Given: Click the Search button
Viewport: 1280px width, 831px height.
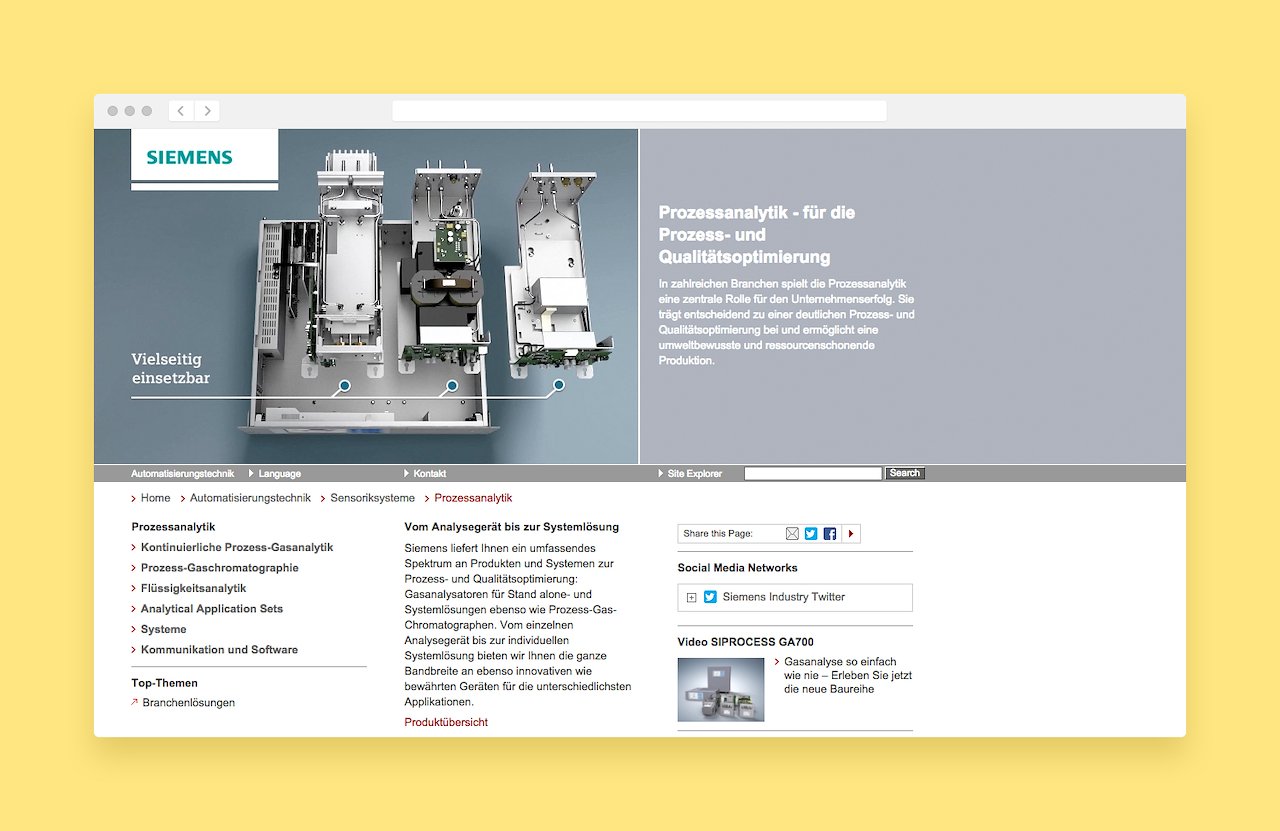Looking at the screenshot, I should coord(905,474).
